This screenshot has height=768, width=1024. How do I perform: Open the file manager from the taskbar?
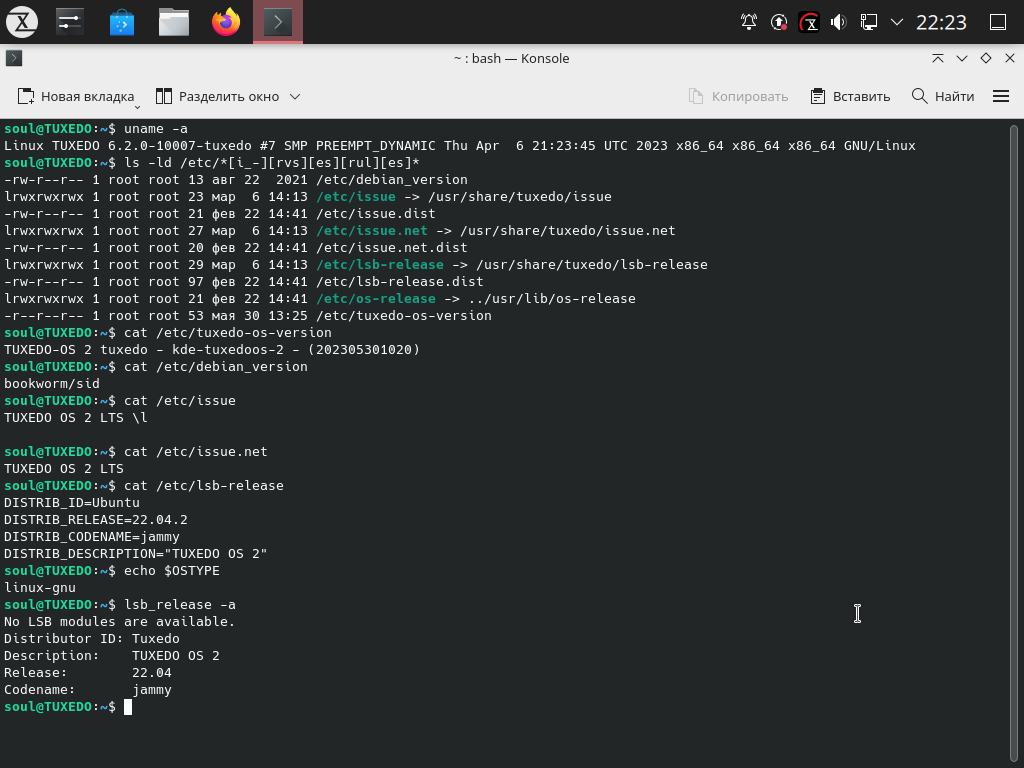coord(174,22)
